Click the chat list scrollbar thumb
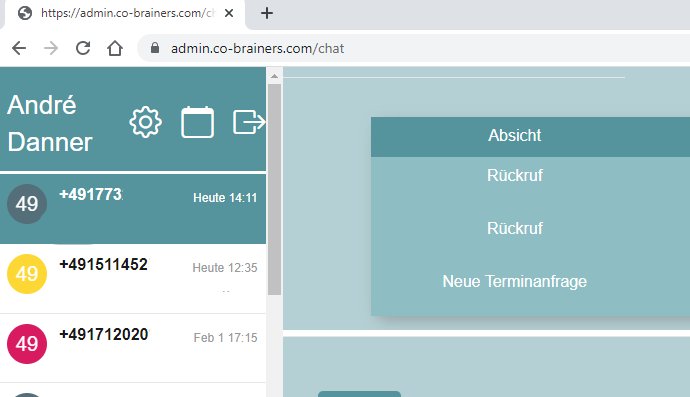 [x=275, y=189]
